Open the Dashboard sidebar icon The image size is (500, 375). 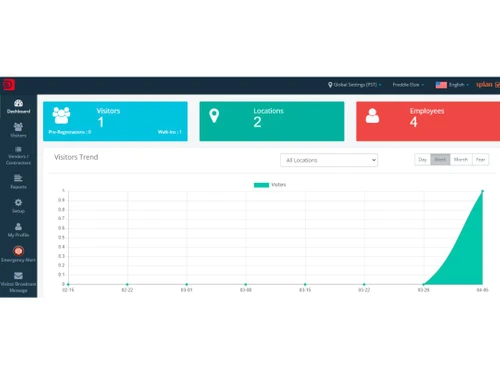[x=18, y=103]
